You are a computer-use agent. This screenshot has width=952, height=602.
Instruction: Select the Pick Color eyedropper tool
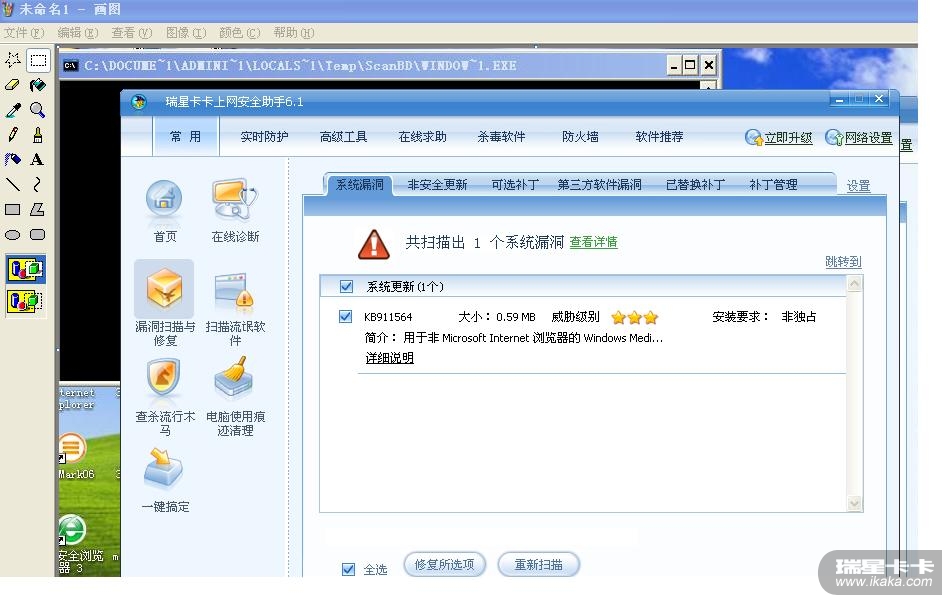click(x=13, y=110)
